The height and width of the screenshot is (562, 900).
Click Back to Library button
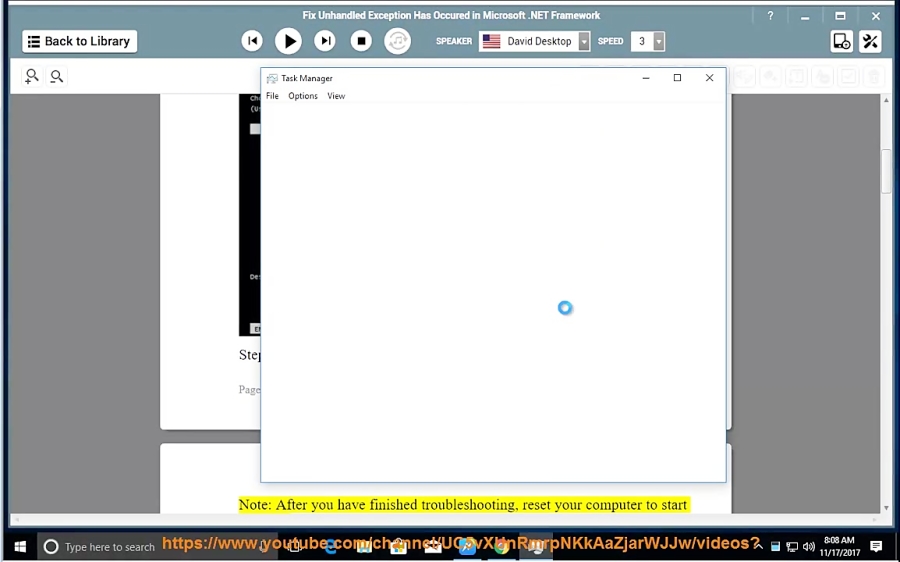point(80,41)
